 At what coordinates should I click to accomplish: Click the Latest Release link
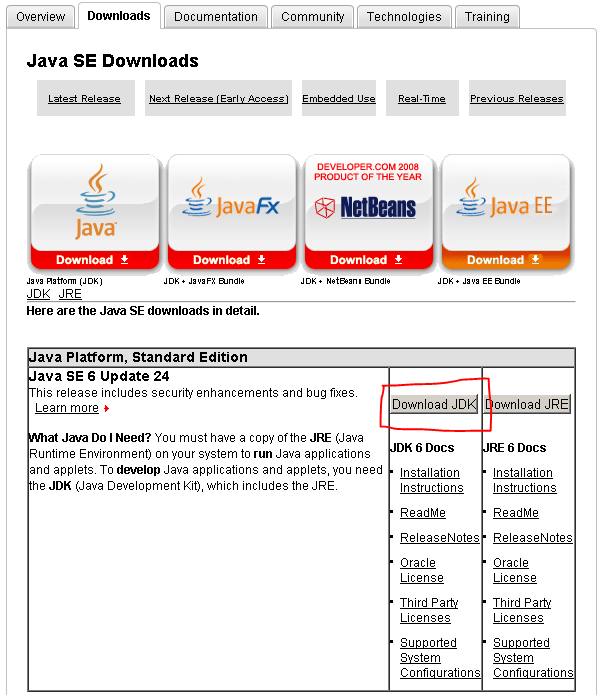point(84,98)
